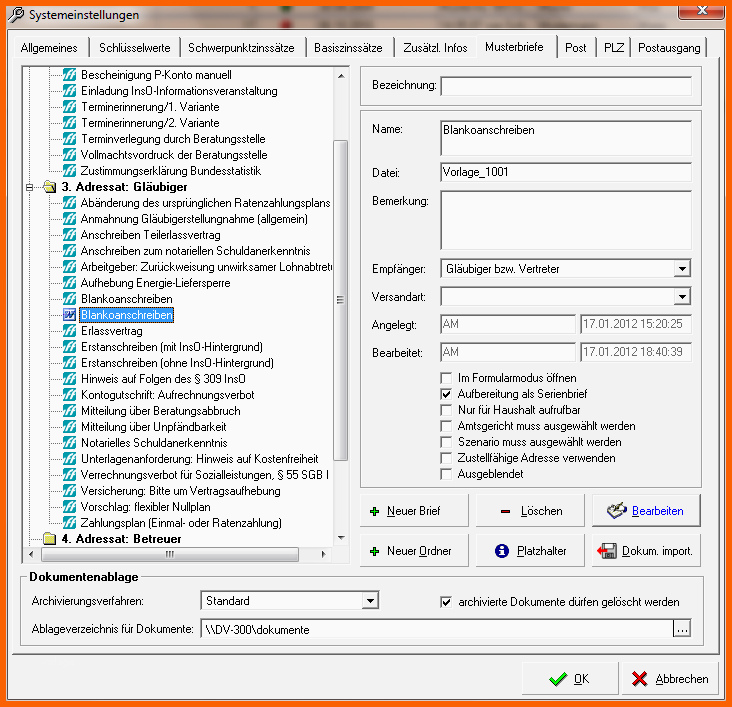Click template icon beside Notarielles Schuldanerkenntnis
This screenshot has width=732, height=707.
click(x=69, y=442)
